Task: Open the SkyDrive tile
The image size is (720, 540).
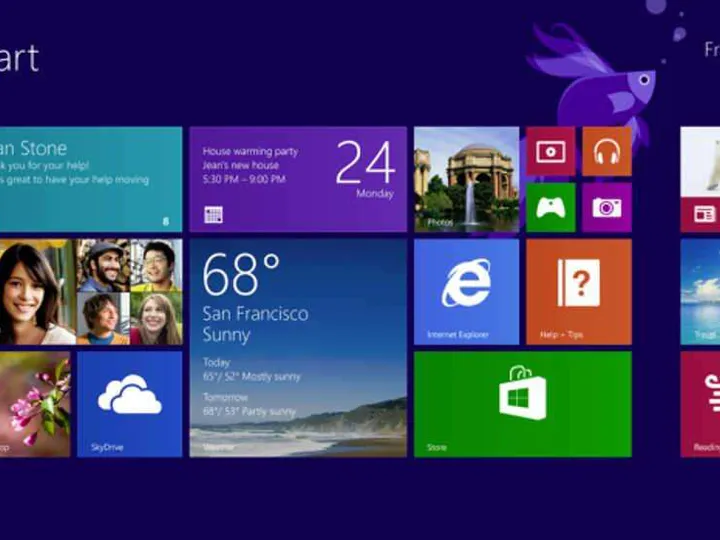Action: point(129,405)
